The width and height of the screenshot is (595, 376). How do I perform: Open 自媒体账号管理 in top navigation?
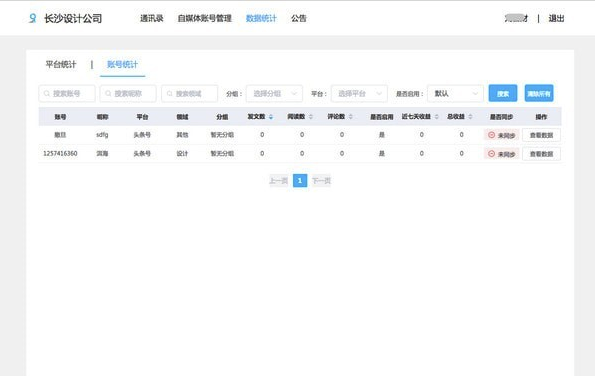pyautogui.click(x=205, y=18)
